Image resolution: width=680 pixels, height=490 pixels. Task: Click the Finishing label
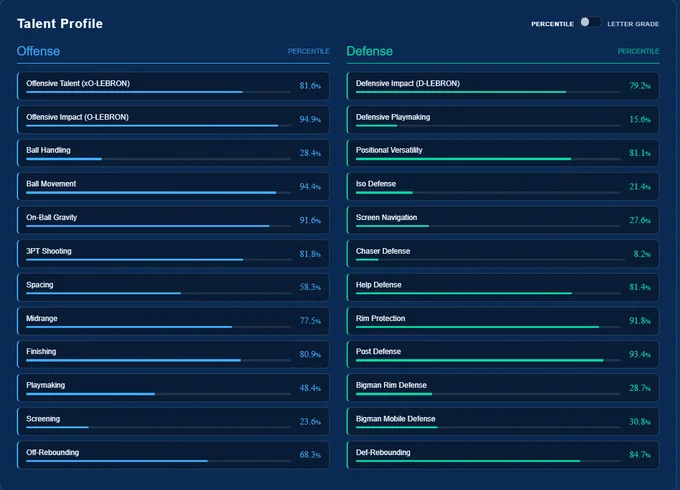[x=41, y=351]
